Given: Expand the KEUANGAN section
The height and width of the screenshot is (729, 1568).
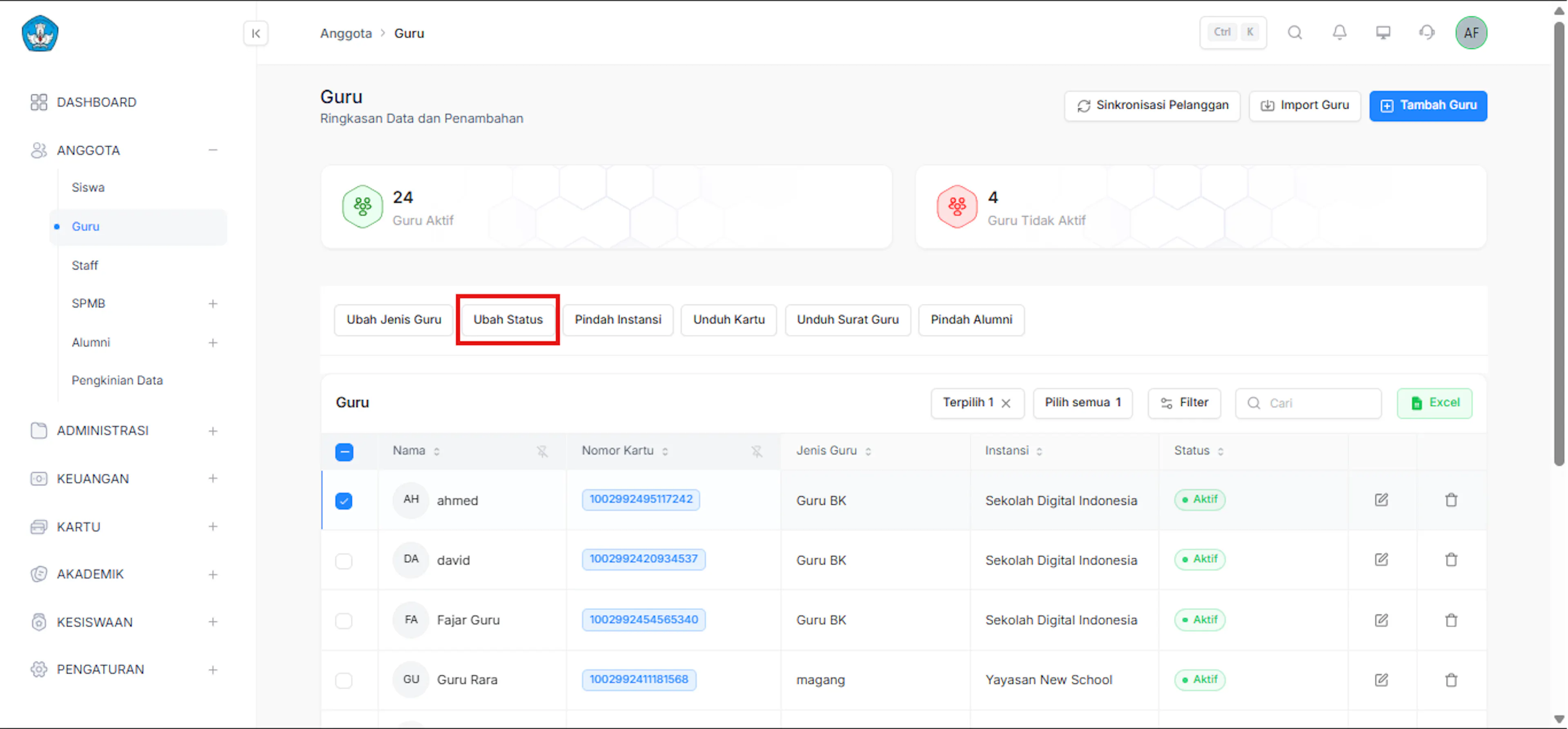Looking at the screenshot, I should (x=212, y=479).
